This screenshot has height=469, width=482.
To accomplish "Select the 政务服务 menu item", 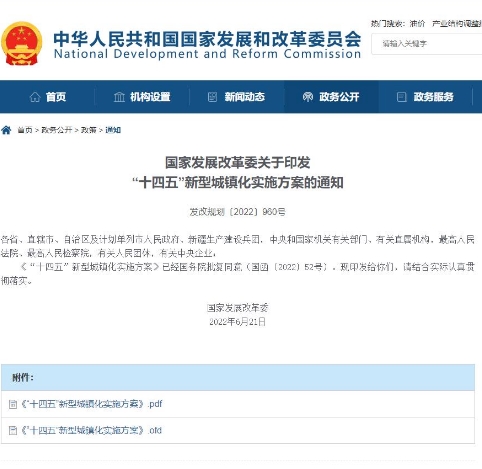I will click(426, 97).
